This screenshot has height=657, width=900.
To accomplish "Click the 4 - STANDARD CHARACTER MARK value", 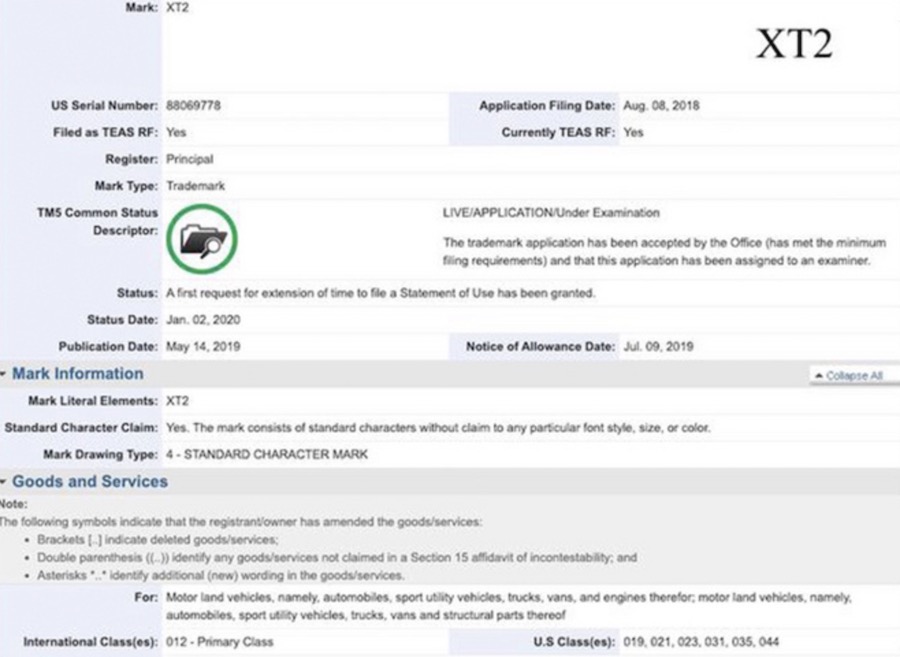I will click(x=267, y=455).
